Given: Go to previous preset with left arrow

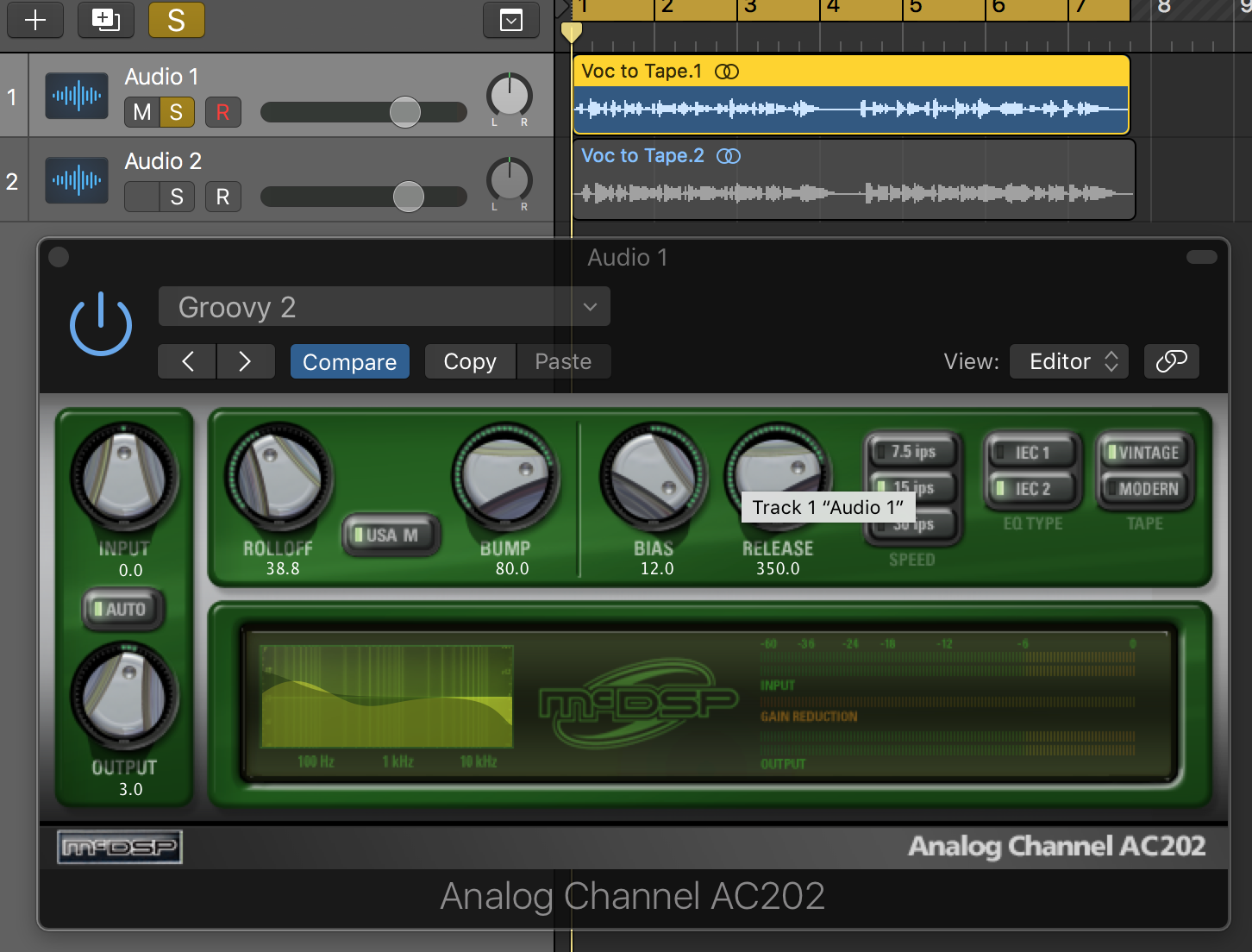Looking at the screenshot, I should click(x=187, y=361).
